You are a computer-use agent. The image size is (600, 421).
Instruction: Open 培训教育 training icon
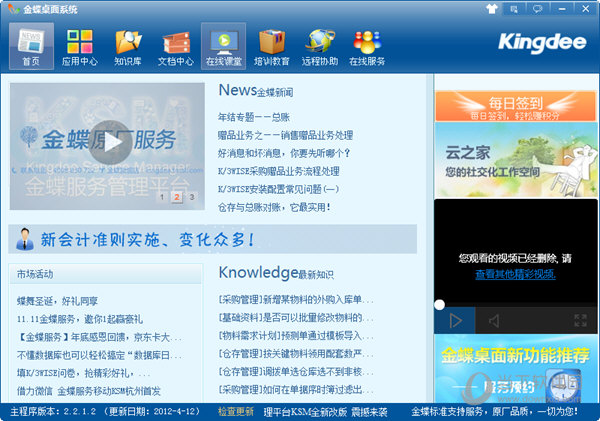coord(271,46)
